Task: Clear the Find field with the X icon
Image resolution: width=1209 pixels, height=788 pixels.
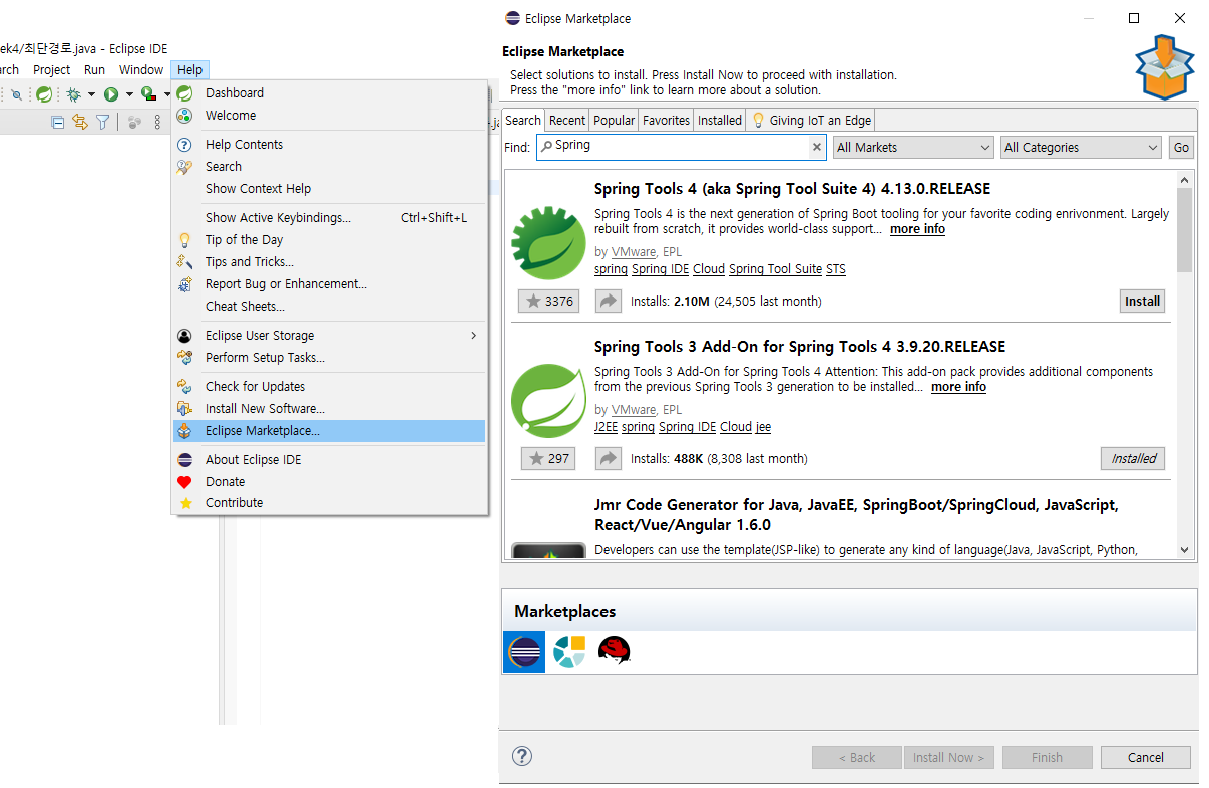Action: (x=817, y=147)
